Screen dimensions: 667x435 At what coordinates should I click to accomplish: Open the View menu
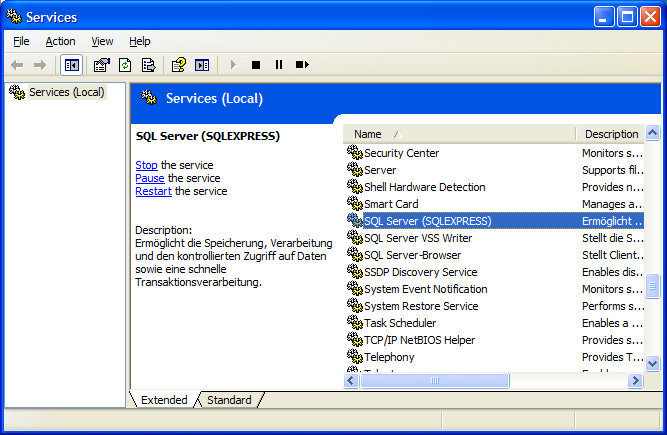(x=102, y=41)
